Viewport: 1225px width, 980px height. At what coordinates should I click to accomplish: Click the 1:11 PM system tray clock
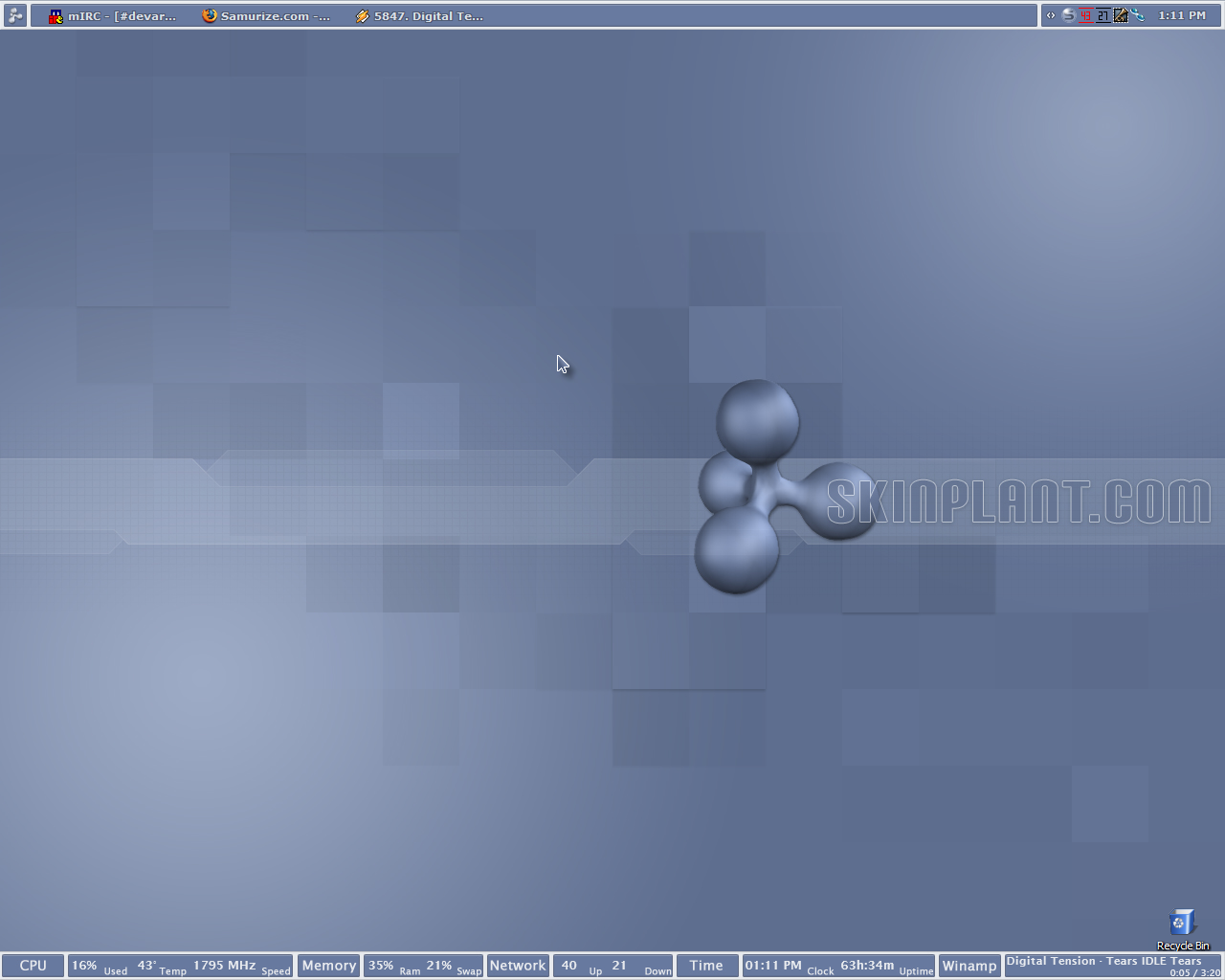click(x=1182, y=15)
